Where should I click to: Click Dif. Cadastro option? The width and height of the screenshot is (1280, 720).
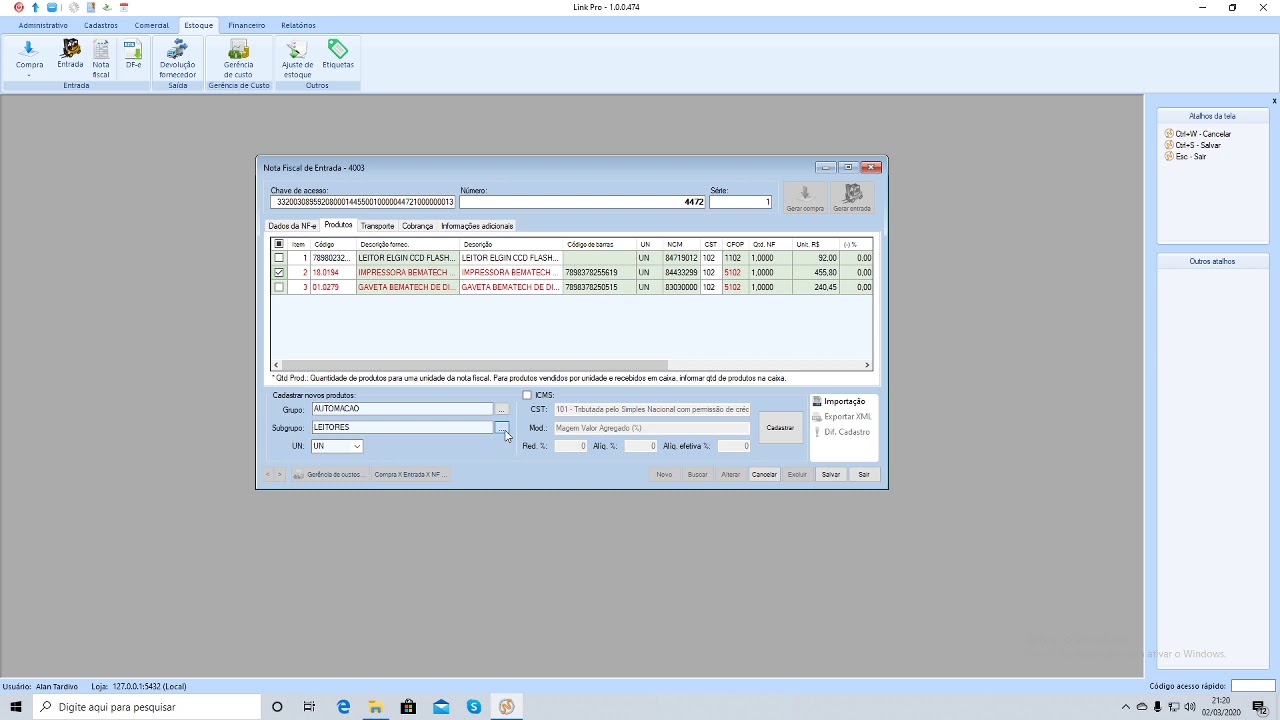click(842, 432)
